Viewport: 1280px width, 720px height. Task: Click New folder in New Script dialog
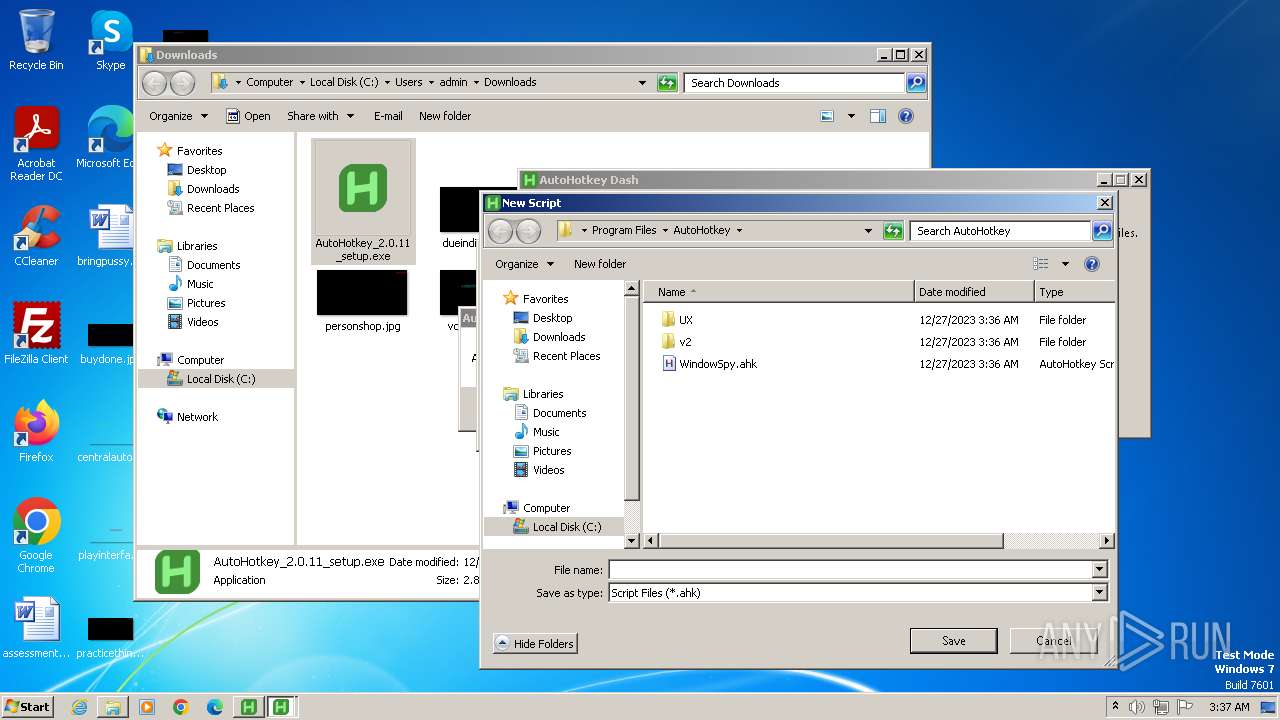tap(600, 264)
